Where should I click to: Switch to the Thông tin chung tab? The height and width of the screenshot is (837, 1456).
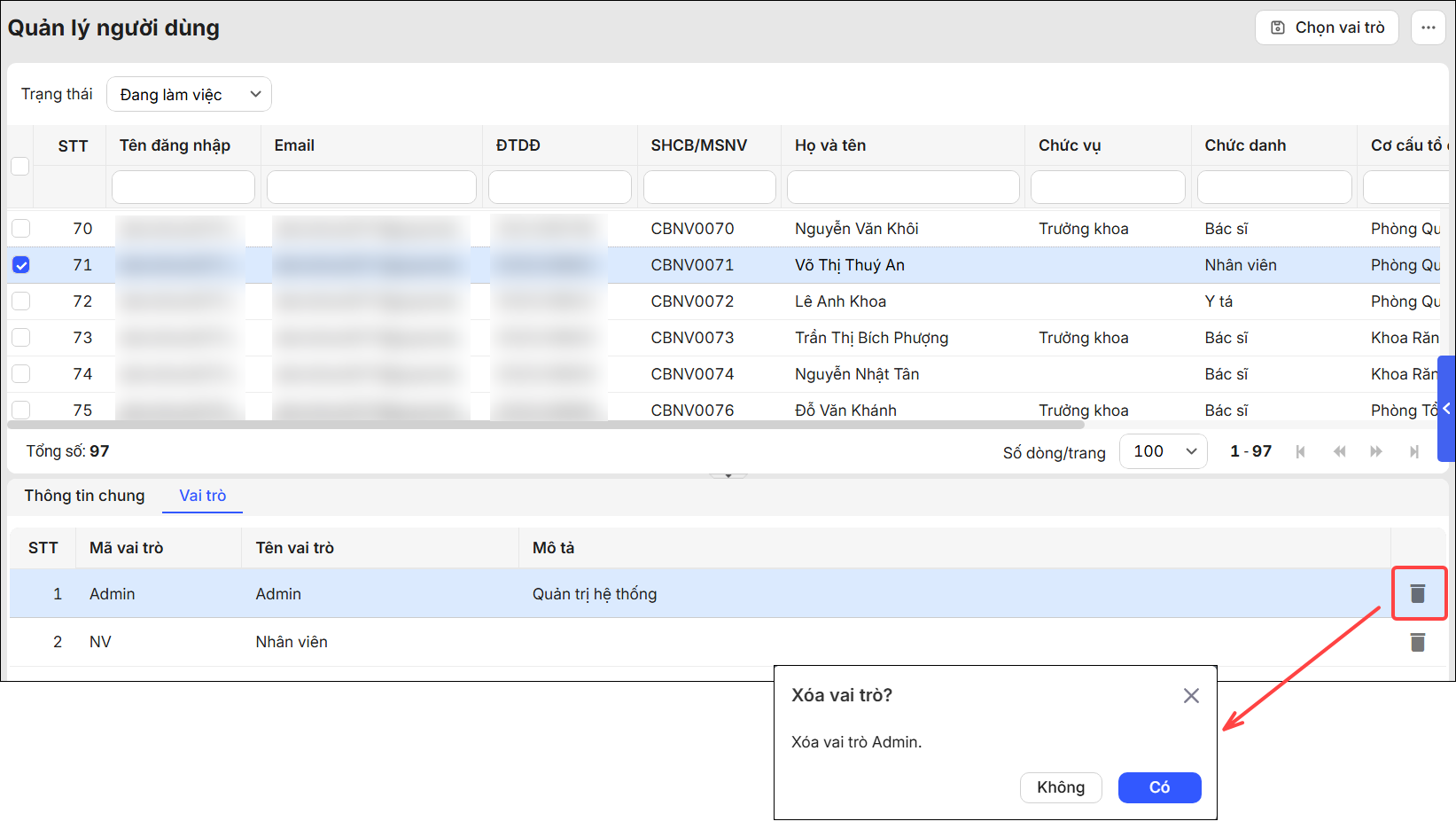pyautogui.click(x=84, y=496)
